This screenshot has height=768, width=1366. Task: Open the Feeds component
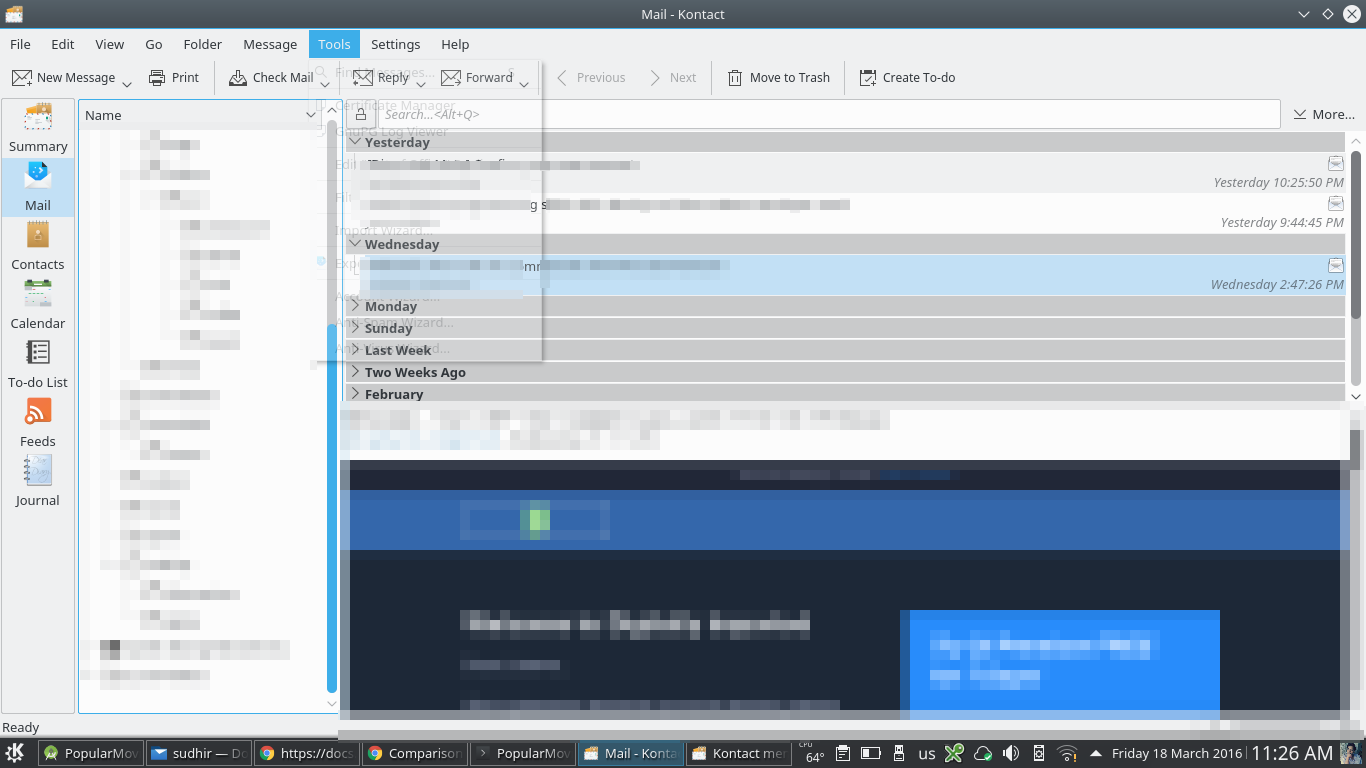tap(38, 423)
